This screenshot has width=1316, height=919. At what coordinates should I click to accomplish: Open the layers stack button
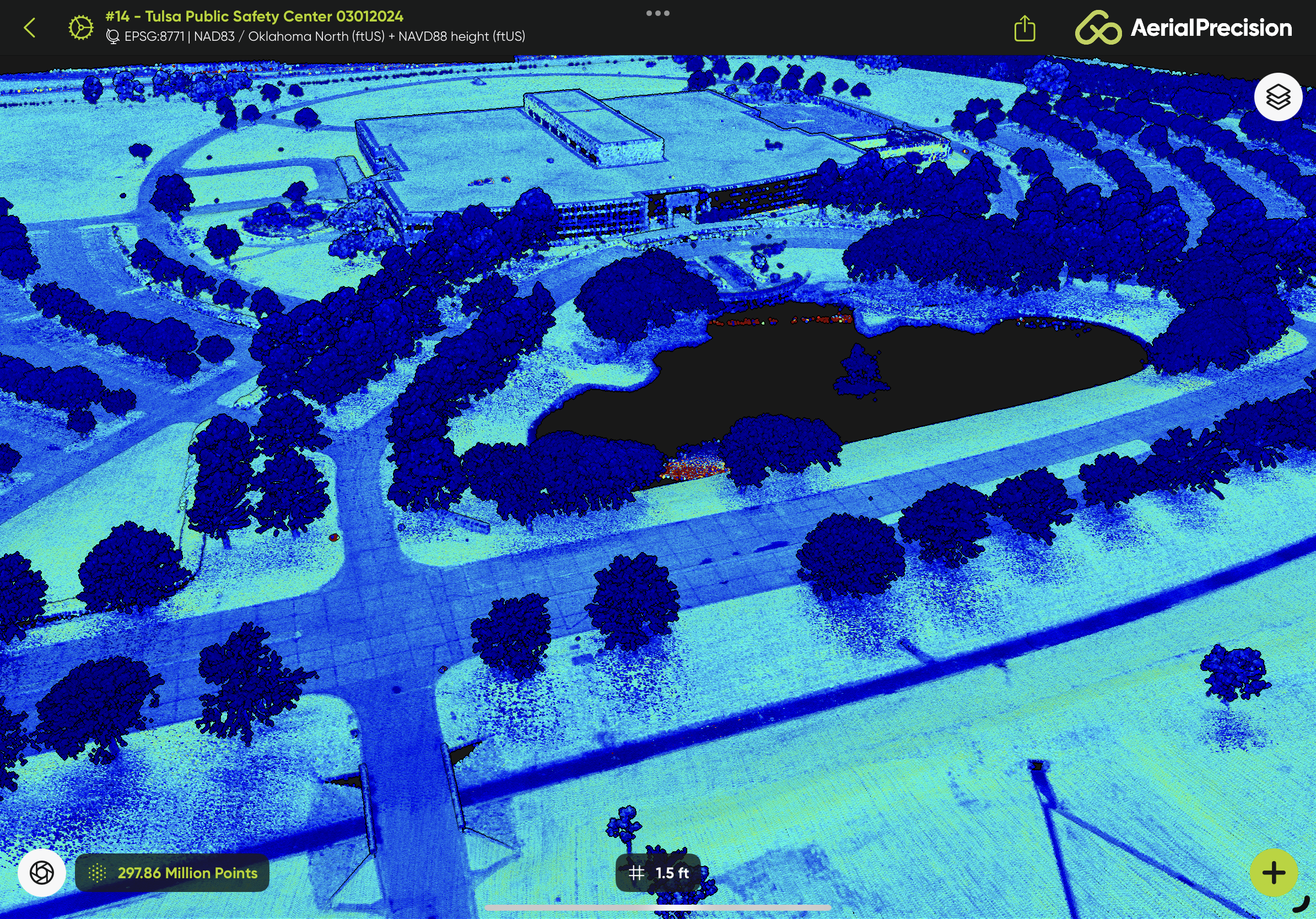tap(1277, 97)
